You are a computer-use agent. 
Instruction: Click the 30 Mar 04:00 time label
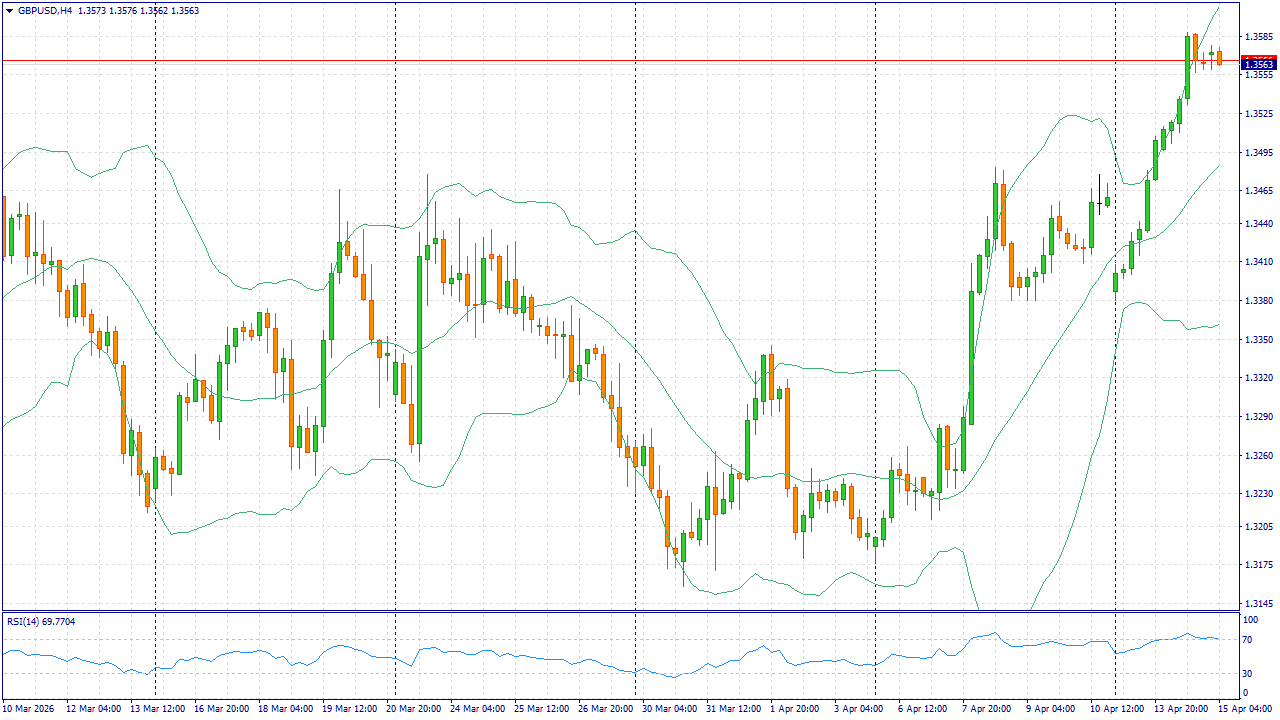pyautogui.click(x=669, y=708)
